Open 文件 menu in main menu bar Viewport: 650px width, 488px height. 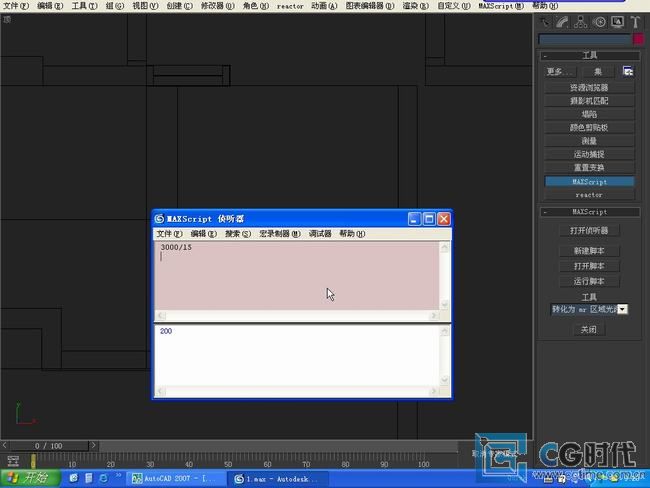tap(16, 6)
